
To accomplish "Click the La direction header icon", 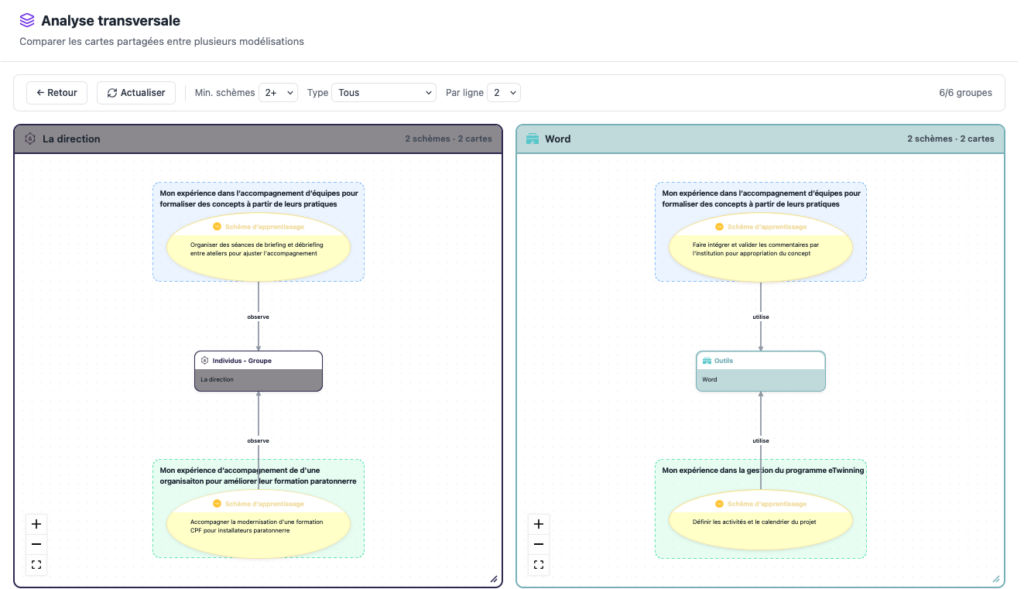I will [x=30, y=138].
